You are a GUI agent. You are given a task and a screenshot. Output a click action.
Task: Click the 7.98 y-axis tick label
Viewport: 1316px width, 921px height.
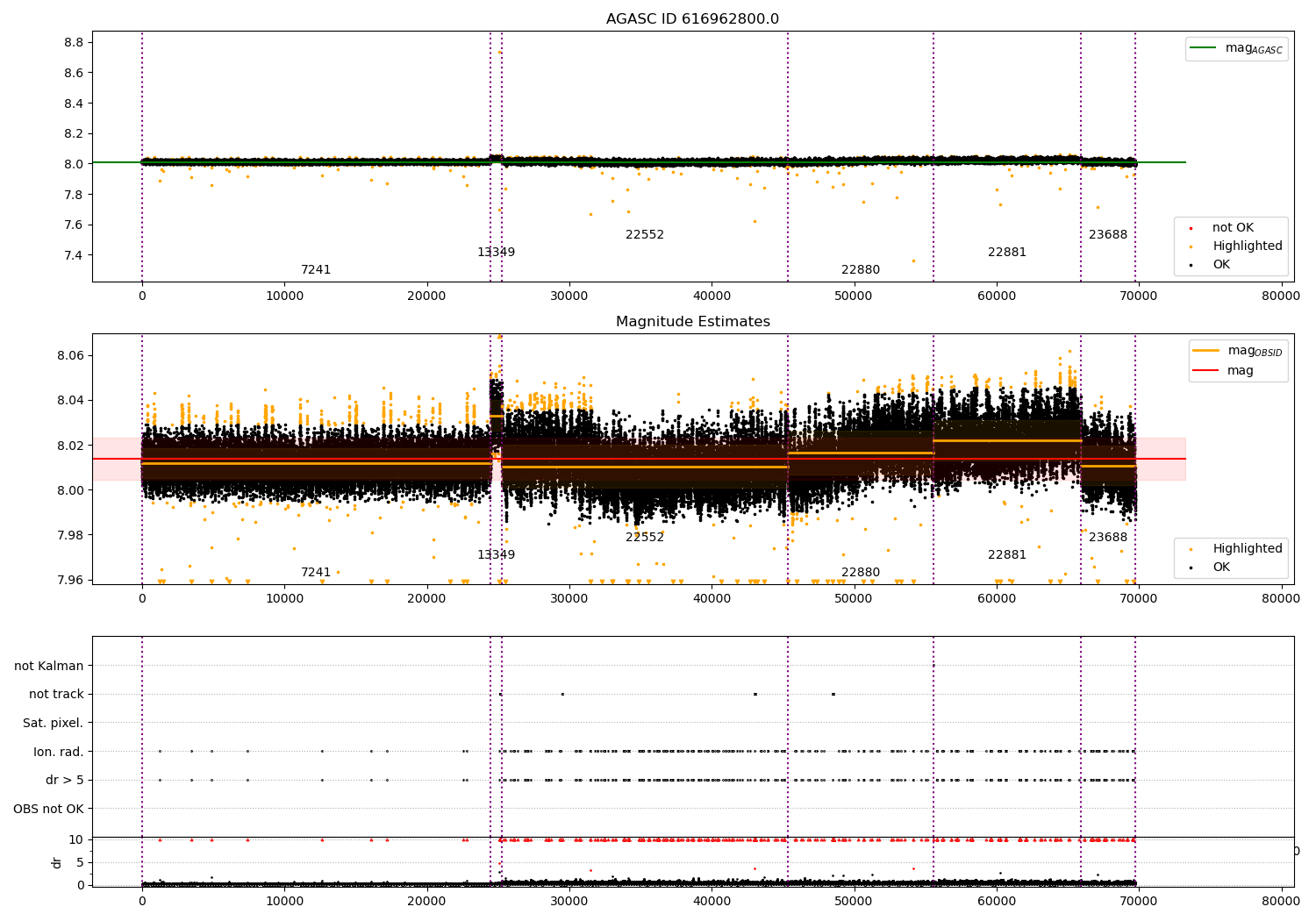(70, 535)
